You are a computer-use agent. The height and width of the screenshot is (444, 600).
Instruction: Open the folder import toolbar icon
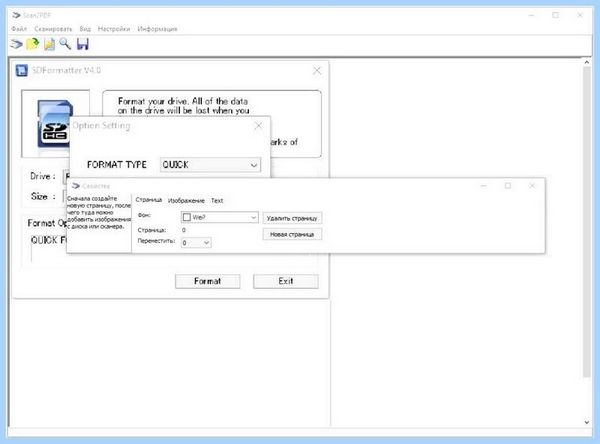pyautogui.click(x=33, y=44)
